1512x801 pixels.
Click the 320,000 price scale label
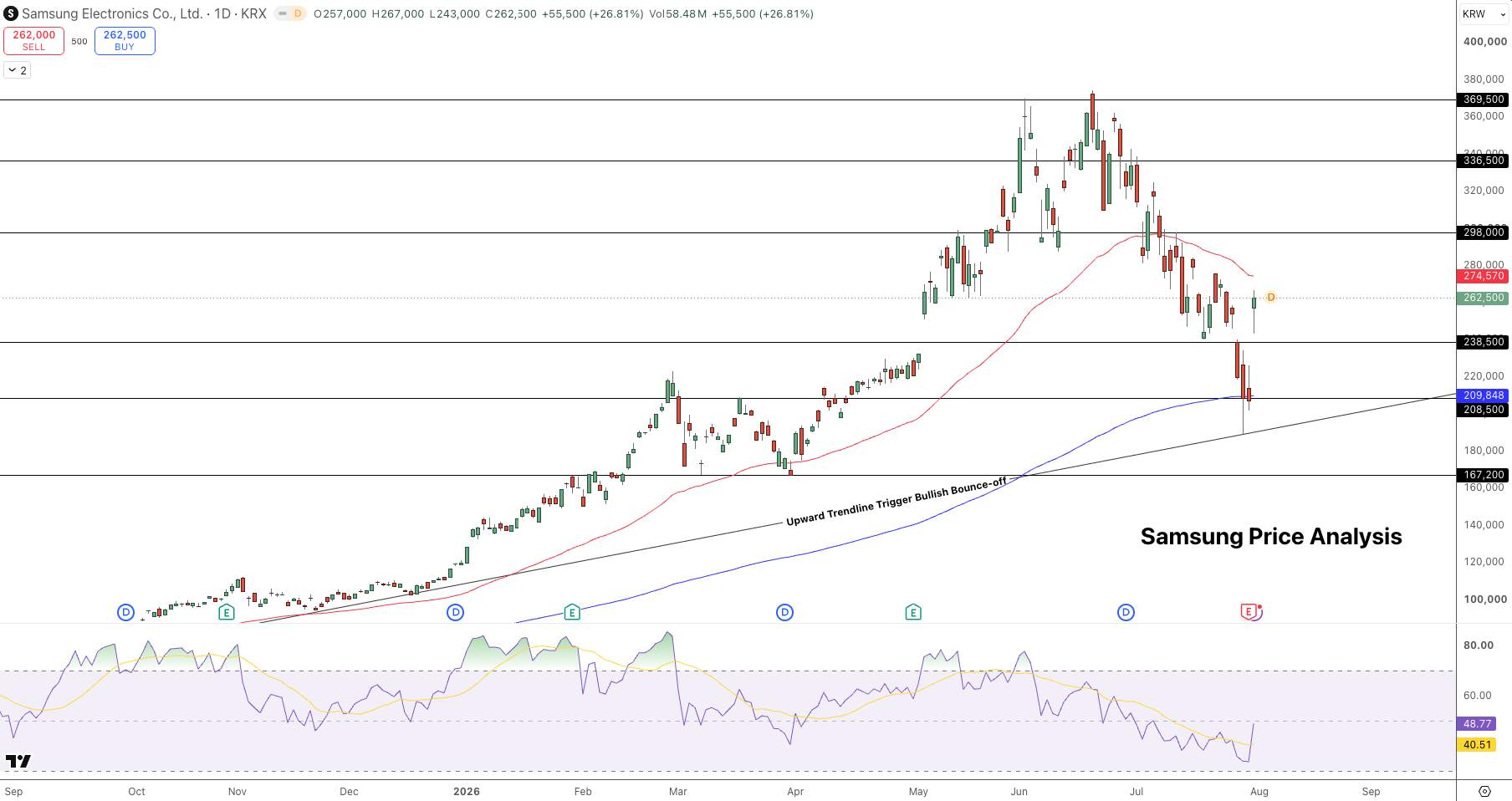(x=1484, y=191)
